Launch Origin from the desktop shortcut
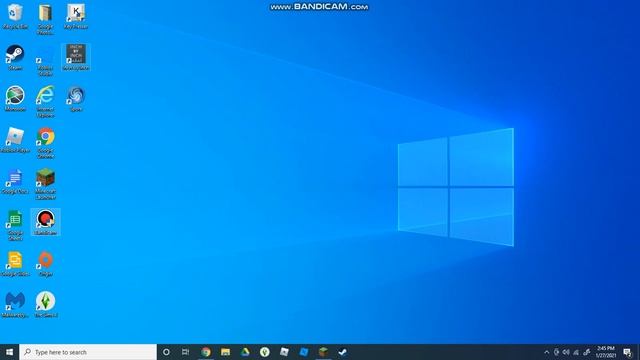The width and height of the screenshot is (640, 360). click(x=45, y=264)
